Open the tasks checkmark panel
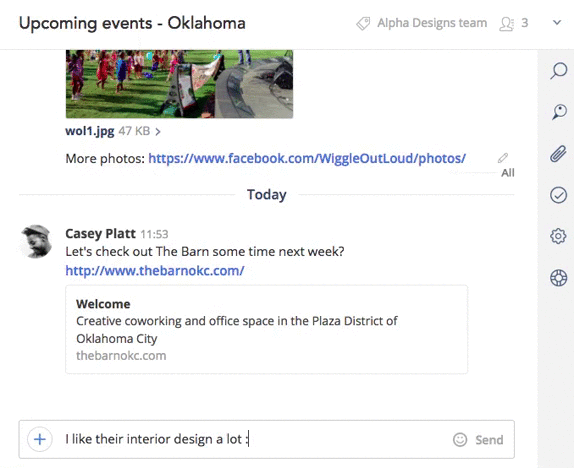This screenshot has height=468, width=574. pyautogui.click(x=558, y=195)
